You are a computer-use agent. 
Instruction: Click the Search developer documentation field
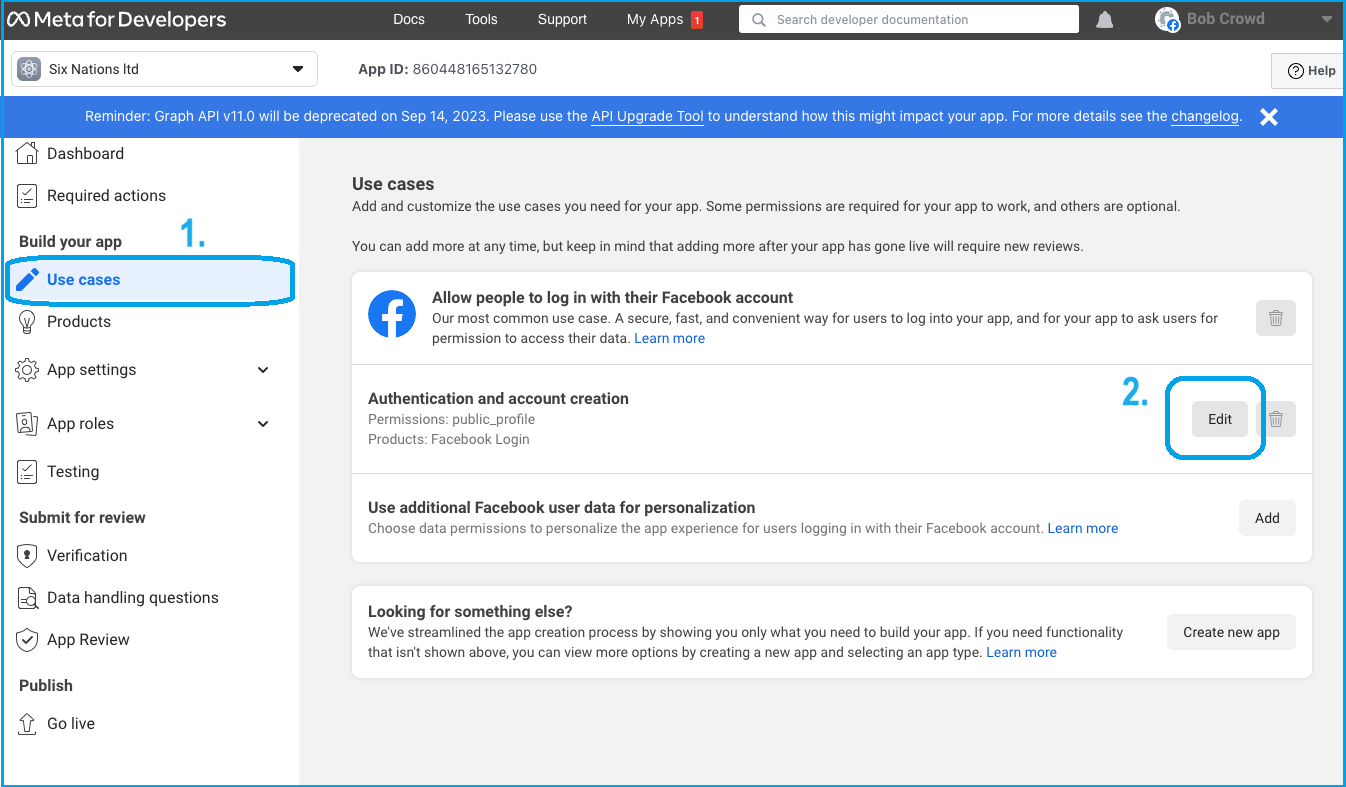click(x=909, y=19)
